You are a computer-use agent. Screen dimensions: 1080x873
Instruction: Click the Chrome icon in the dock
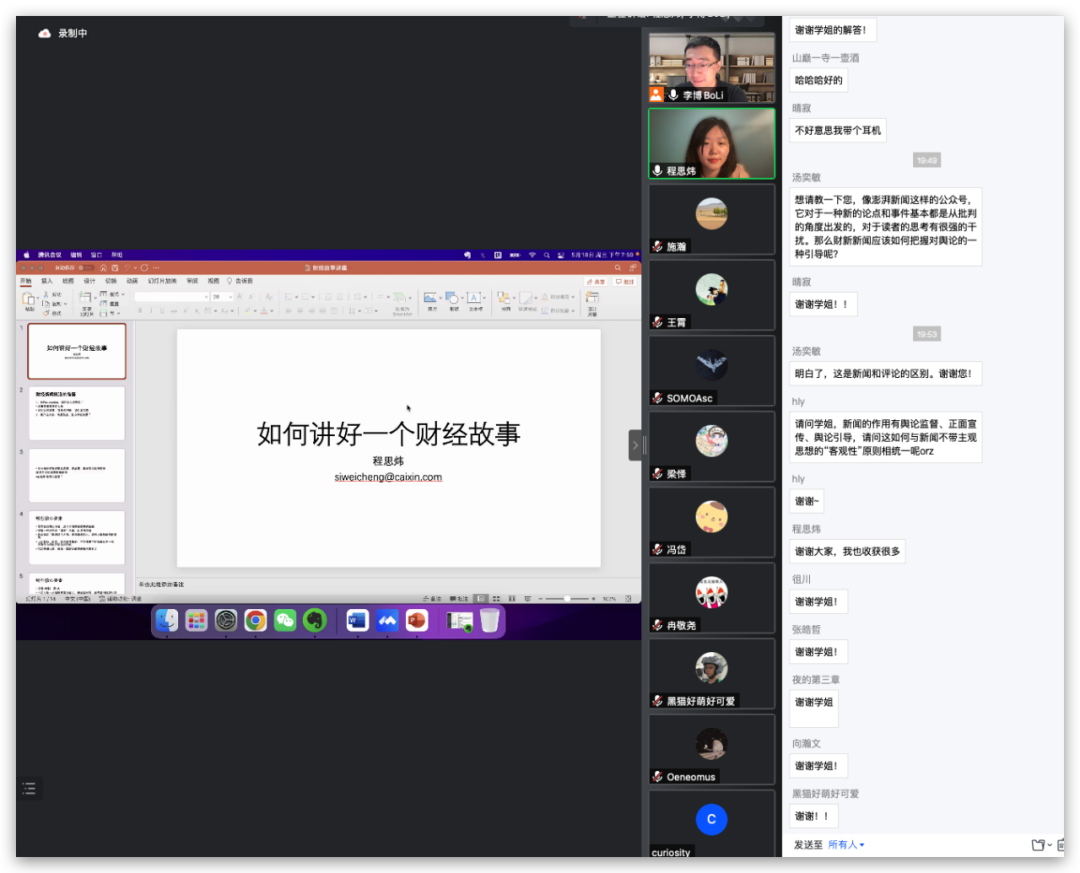(255, 620)
